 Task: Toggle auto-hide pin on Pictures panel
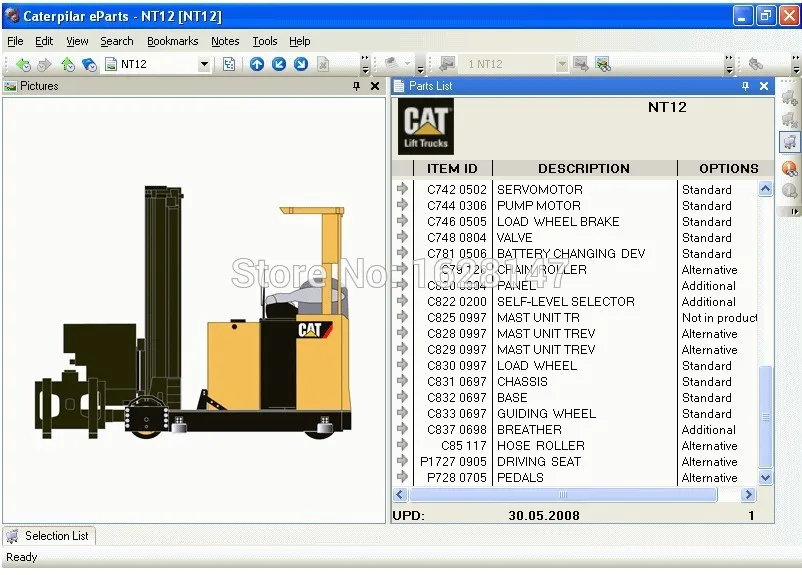click(x=357, y=86)
